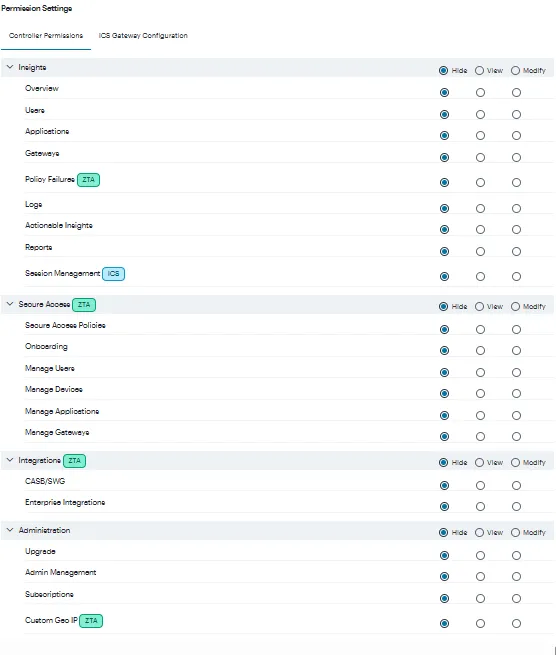Select View for Applications row
This screenshot has width=556, height=655.
pyautogui.click(x=480, y=135)
